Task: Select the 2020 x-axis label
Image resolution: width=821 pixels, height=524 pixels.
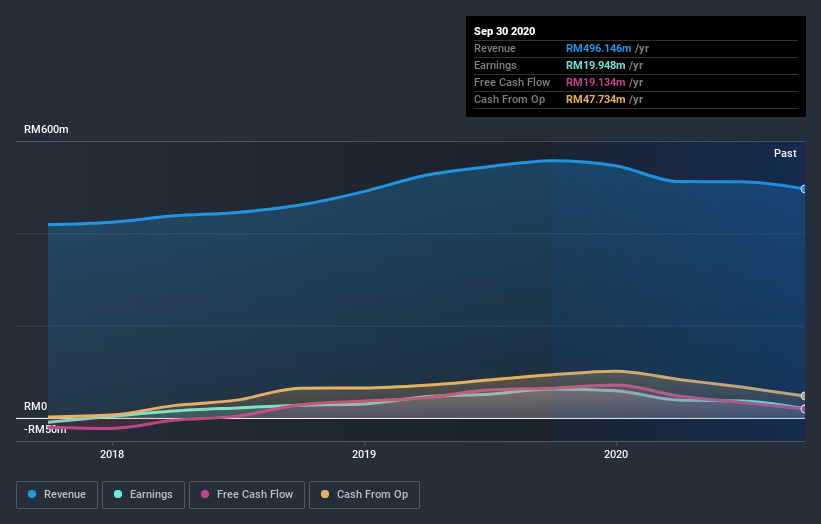Action: coord(616,454)
